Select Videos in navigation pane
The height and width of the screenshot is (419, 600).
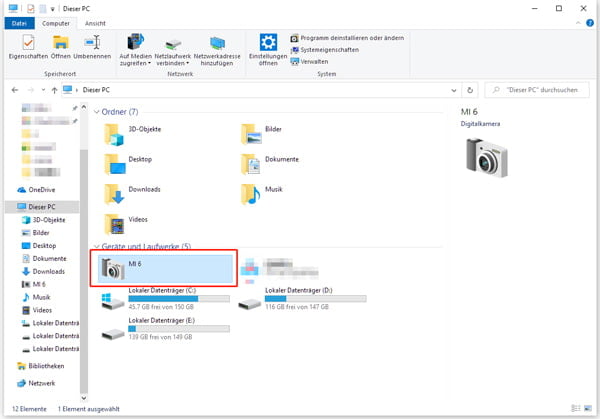[37, 310]
